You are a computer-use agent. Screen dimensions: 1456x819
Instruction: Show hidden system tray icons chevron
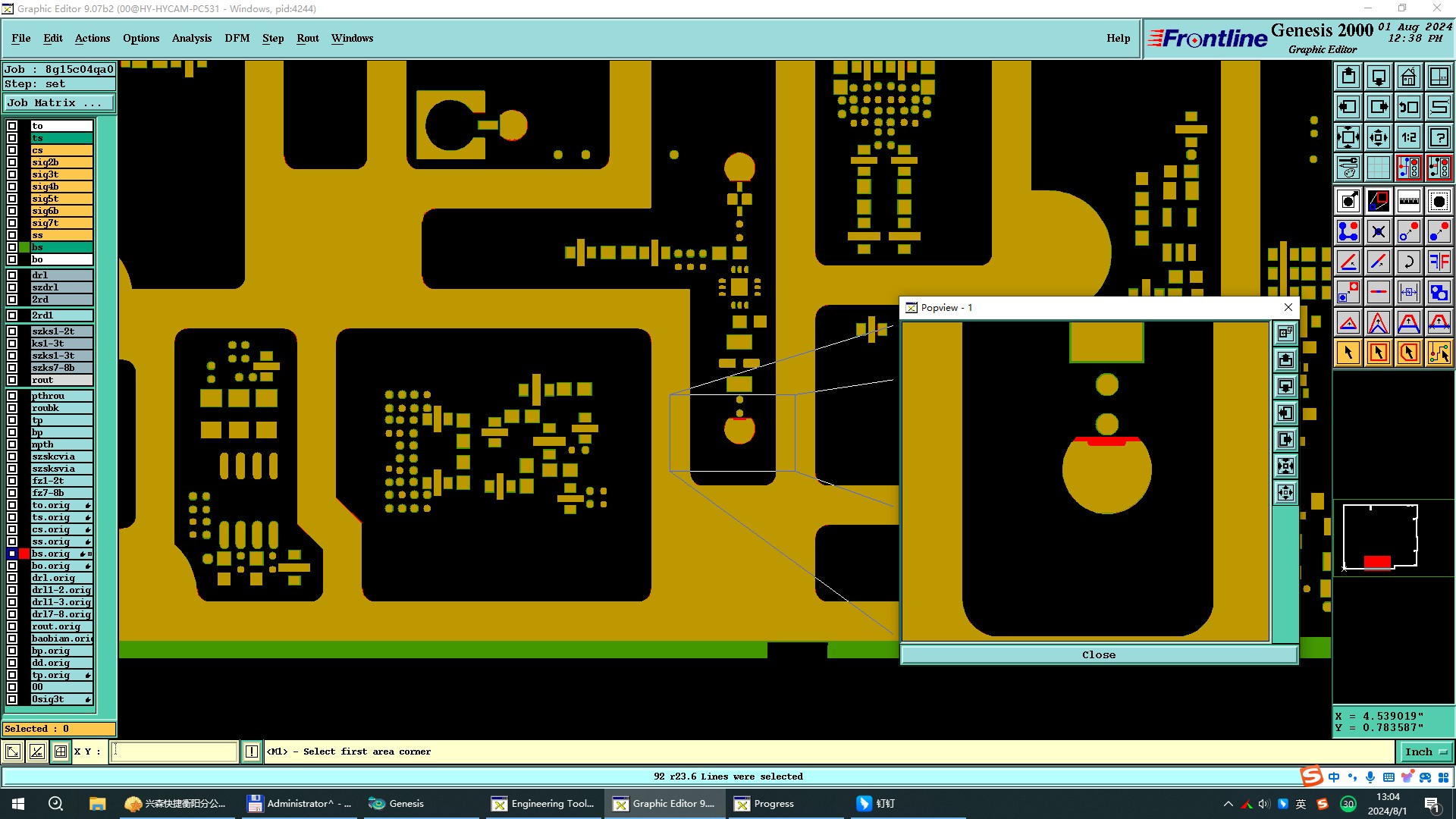(1228, 804)
